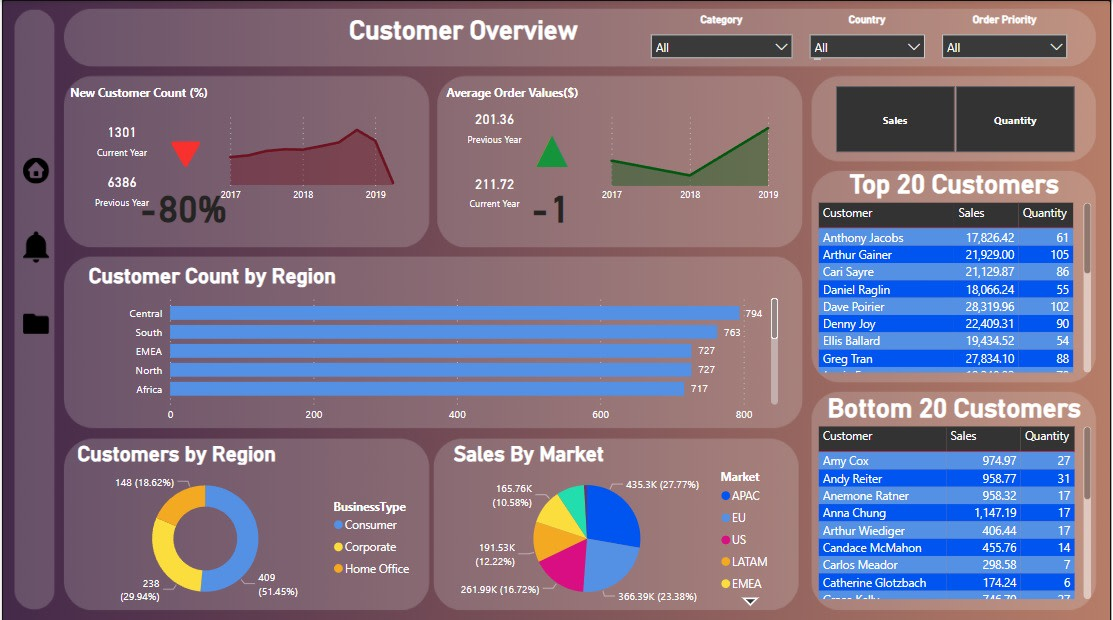
Task: Select Anthony Jacobs row
Action: 945,238
